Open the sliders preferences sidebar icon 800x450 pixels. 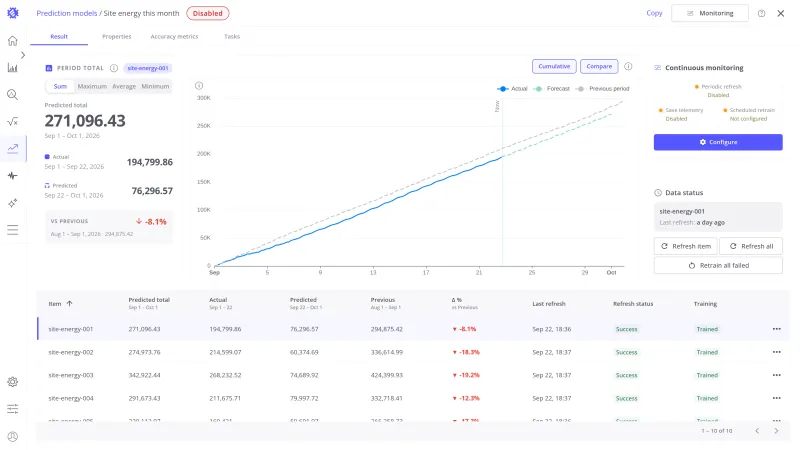click(13, 409)
